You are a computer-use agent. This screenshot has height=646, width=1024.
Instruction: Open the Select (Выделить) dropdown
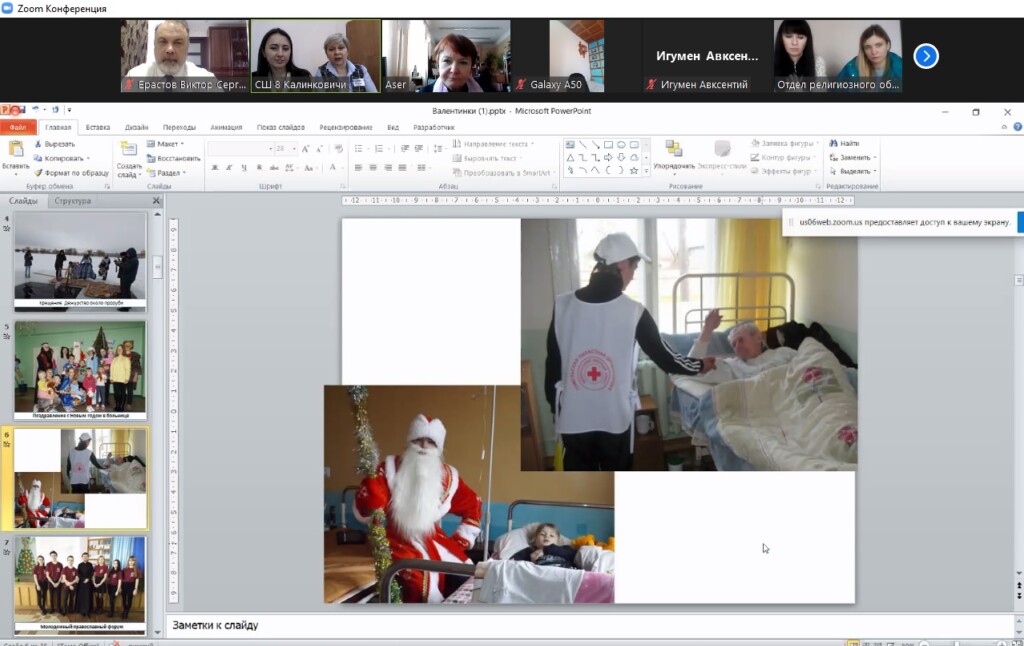pyautogui.click(x=853, y=171)
